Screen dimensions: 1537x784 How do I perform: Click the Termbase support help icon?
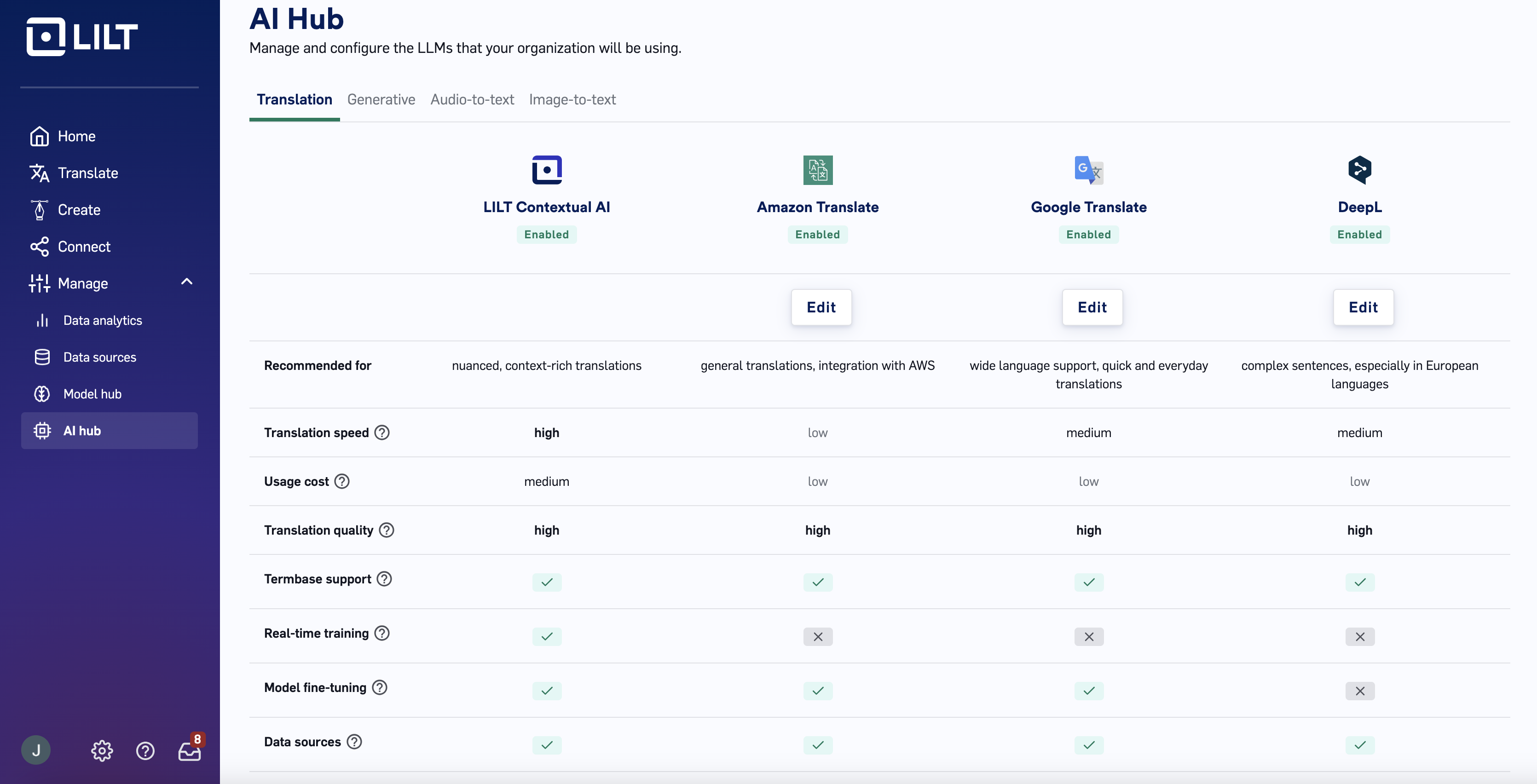384,579
